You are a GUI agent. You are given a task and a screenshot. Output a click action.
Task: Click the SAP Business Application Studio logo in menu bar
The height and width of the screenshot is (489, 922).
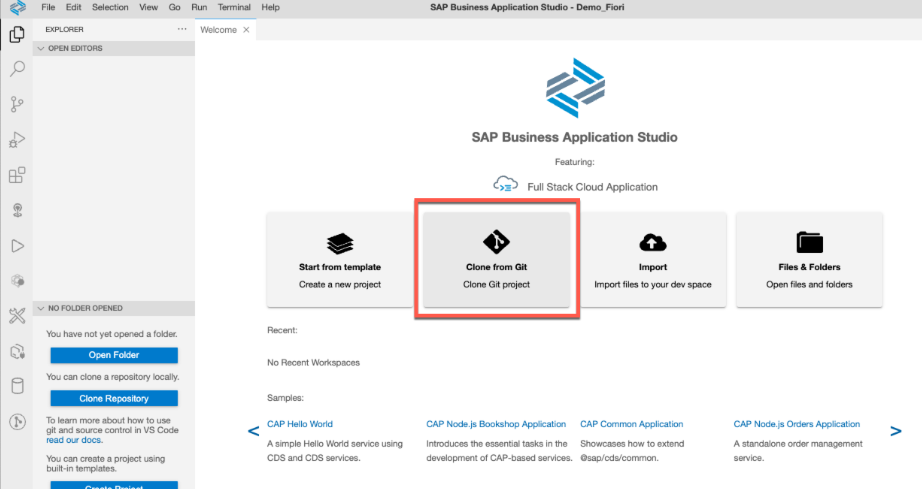pos(18,8)
